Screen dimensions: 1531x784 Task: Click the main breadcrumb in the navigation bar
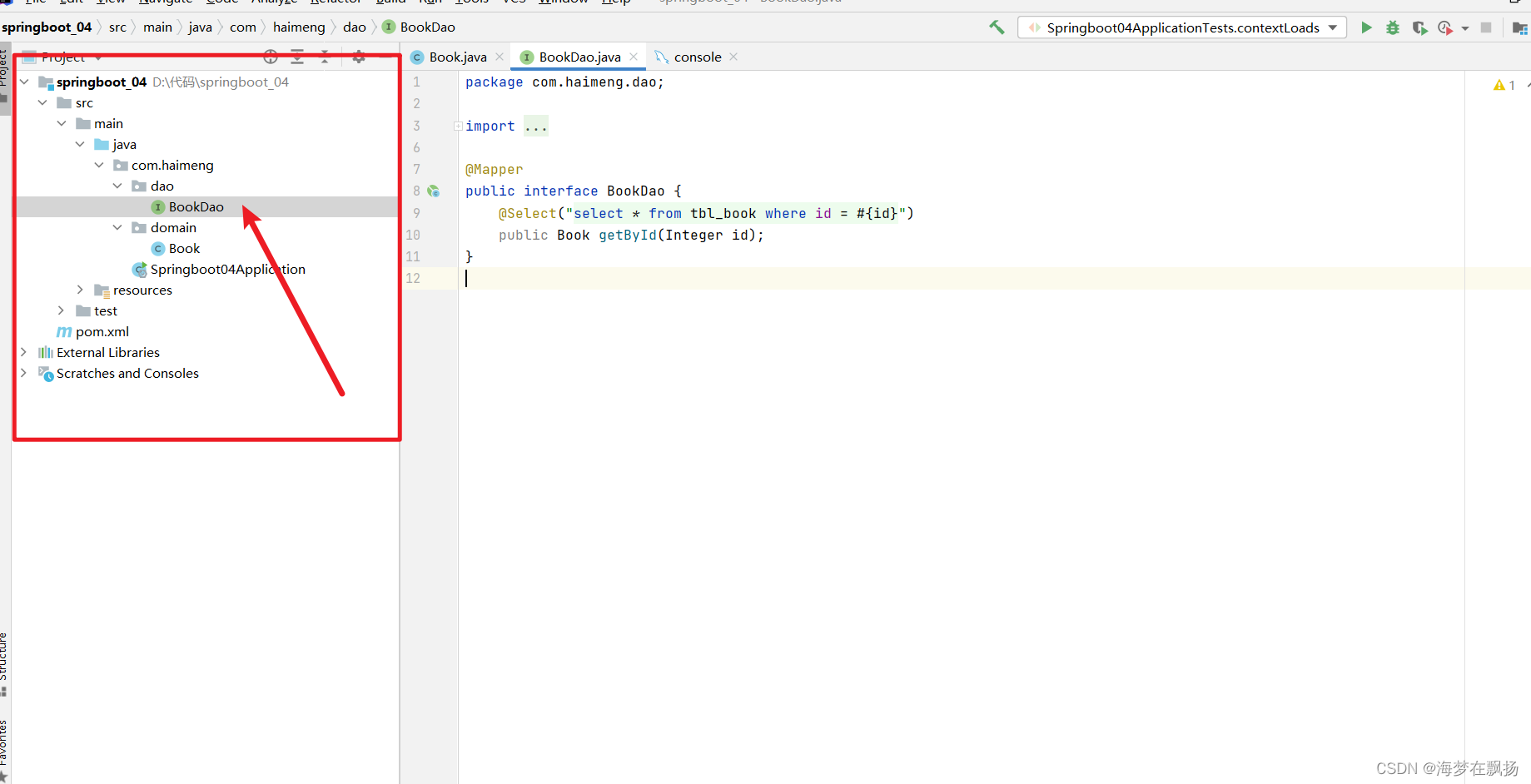(157, 27)
